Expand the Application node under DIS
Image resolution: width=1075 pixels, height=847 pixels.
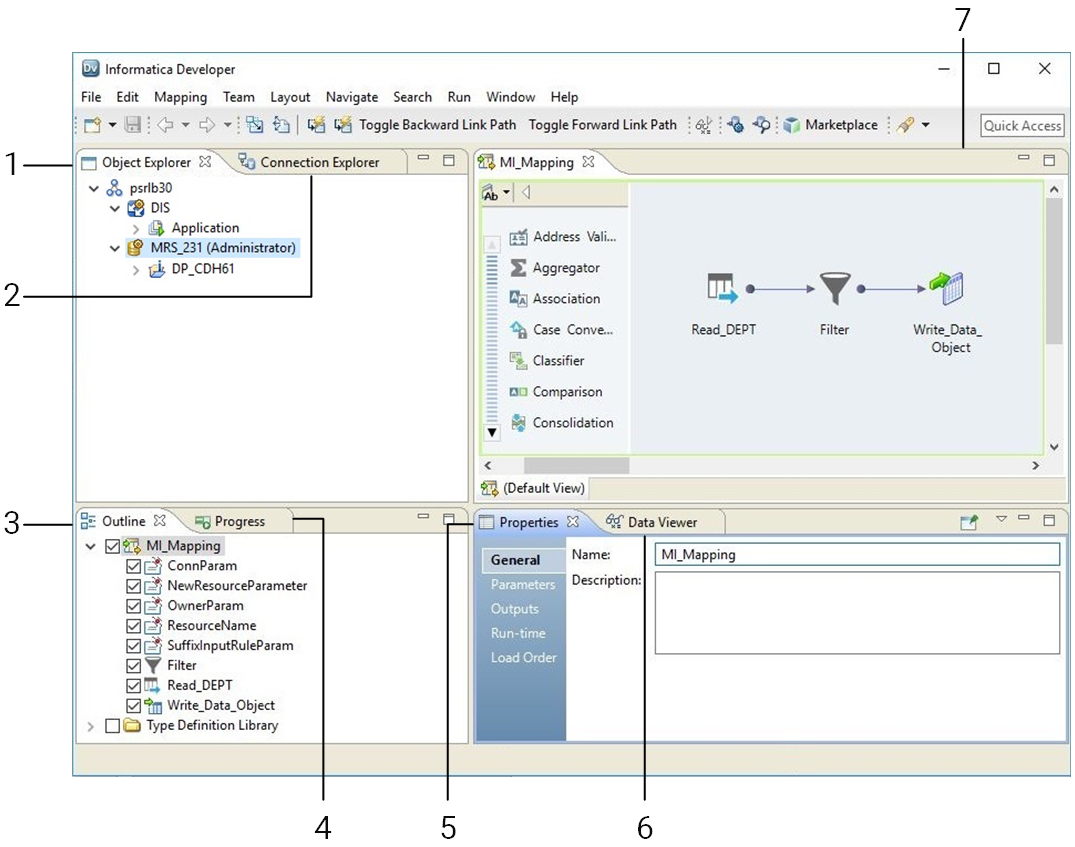click(136, 228)
